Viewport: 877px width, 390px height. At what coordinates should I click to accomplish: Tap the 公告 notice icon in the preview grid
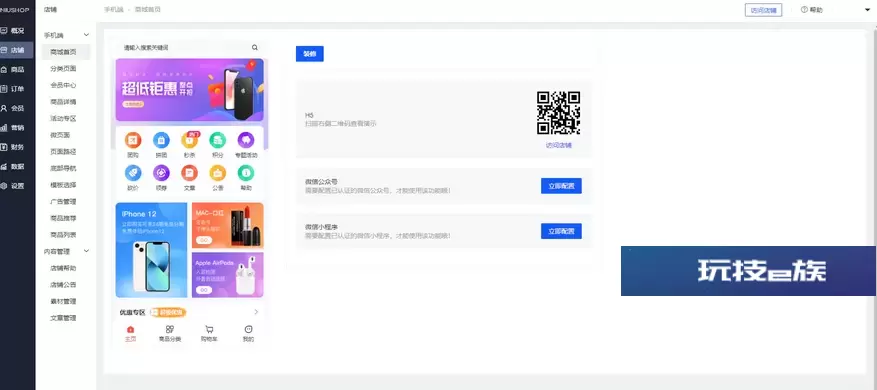(218, 173)
